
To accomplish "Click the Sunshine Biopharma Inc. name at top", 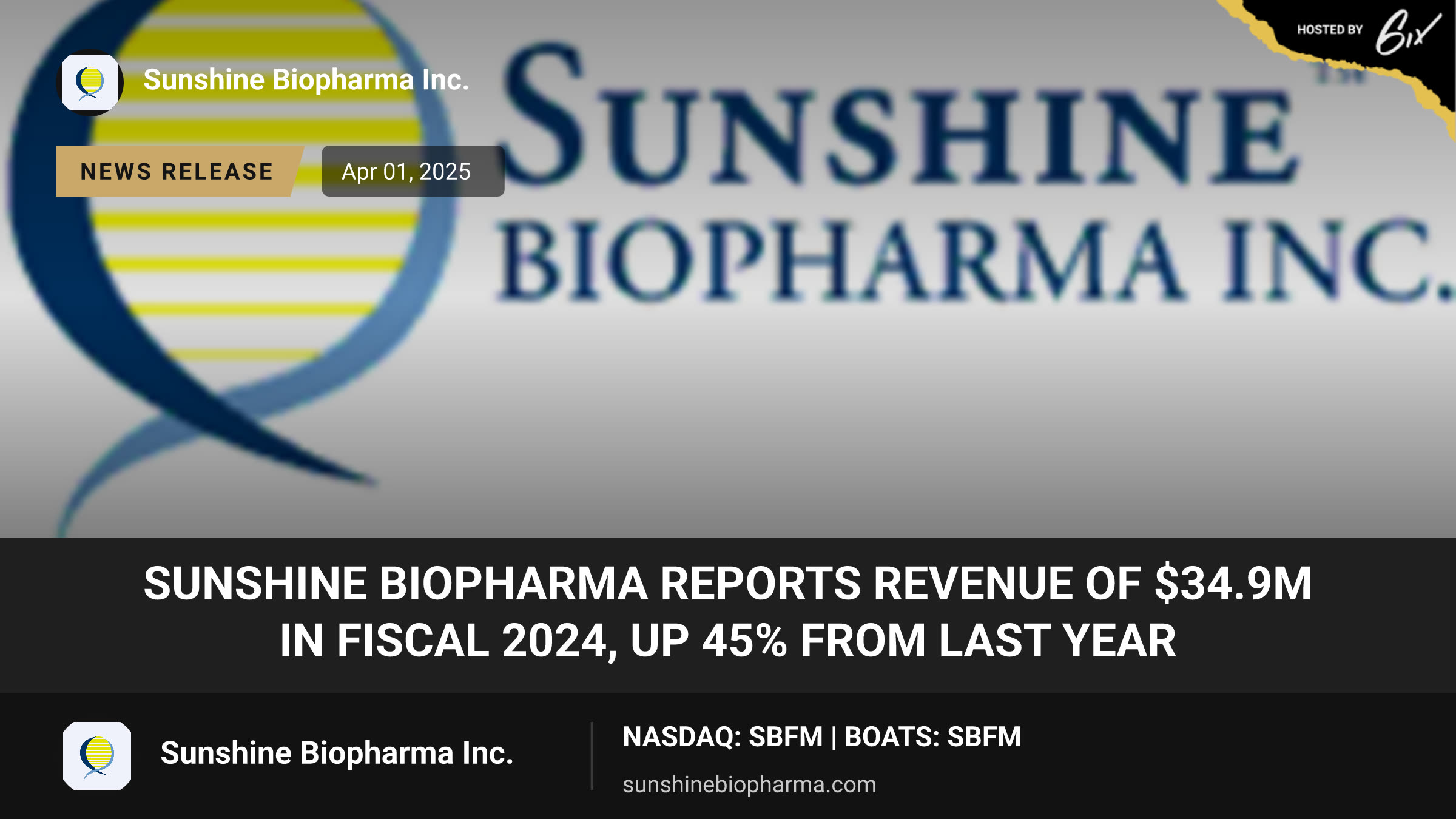I will tap(306, 80).
